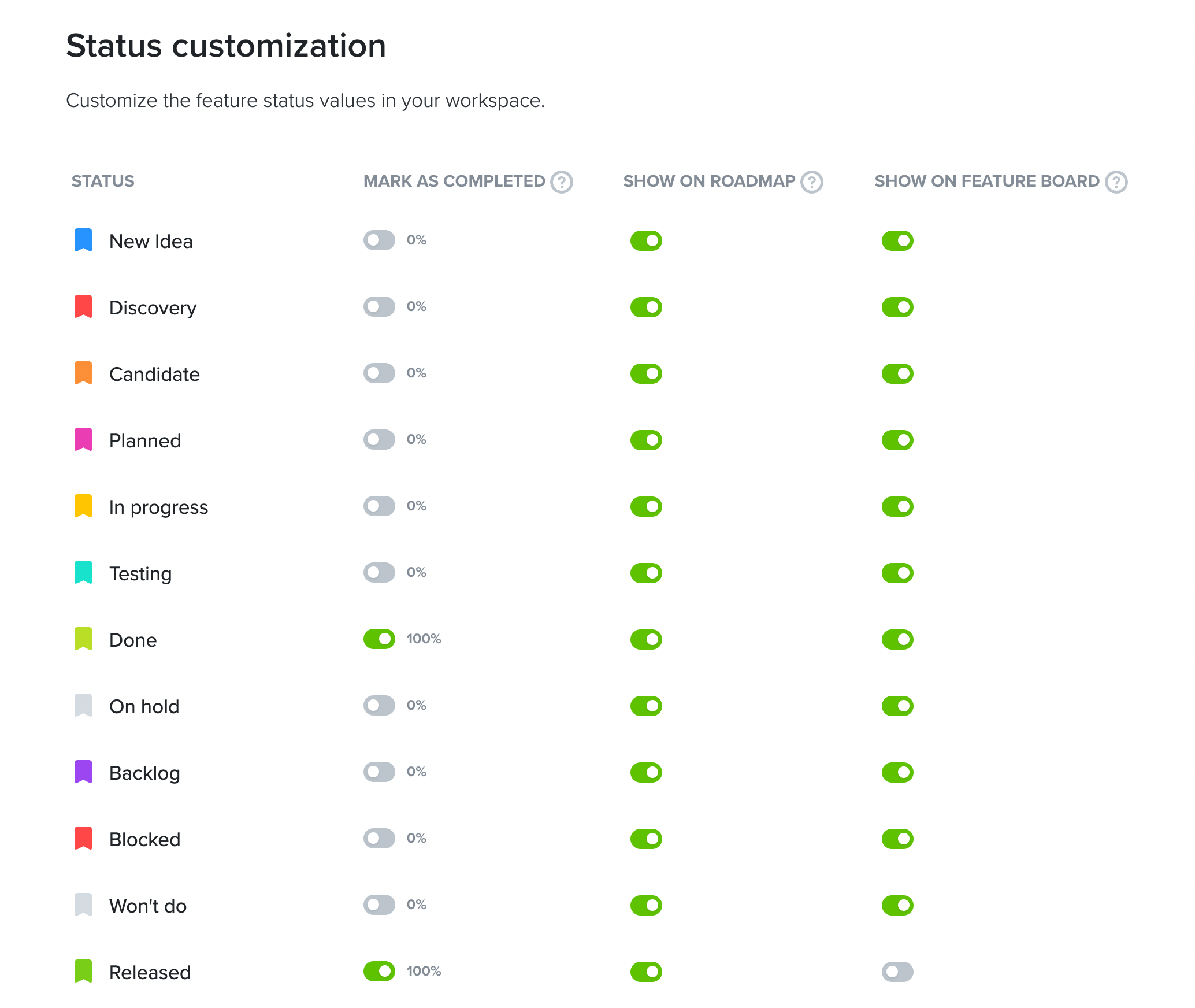Viewport: 1195px width, 1008px height.
Task: Click the Testing status name
Action: (140, 574)
